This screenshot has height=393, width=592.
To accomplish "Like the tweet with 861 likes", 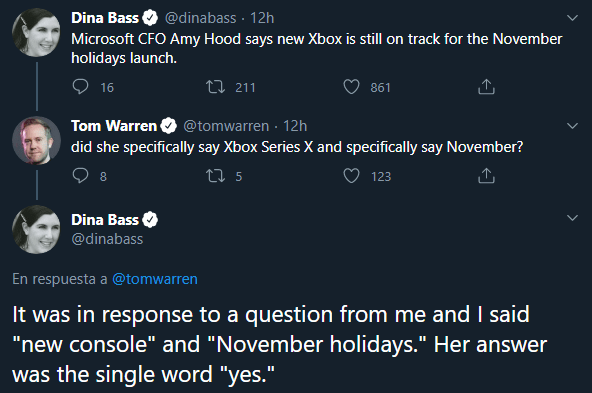I will [x=351, y=87].
